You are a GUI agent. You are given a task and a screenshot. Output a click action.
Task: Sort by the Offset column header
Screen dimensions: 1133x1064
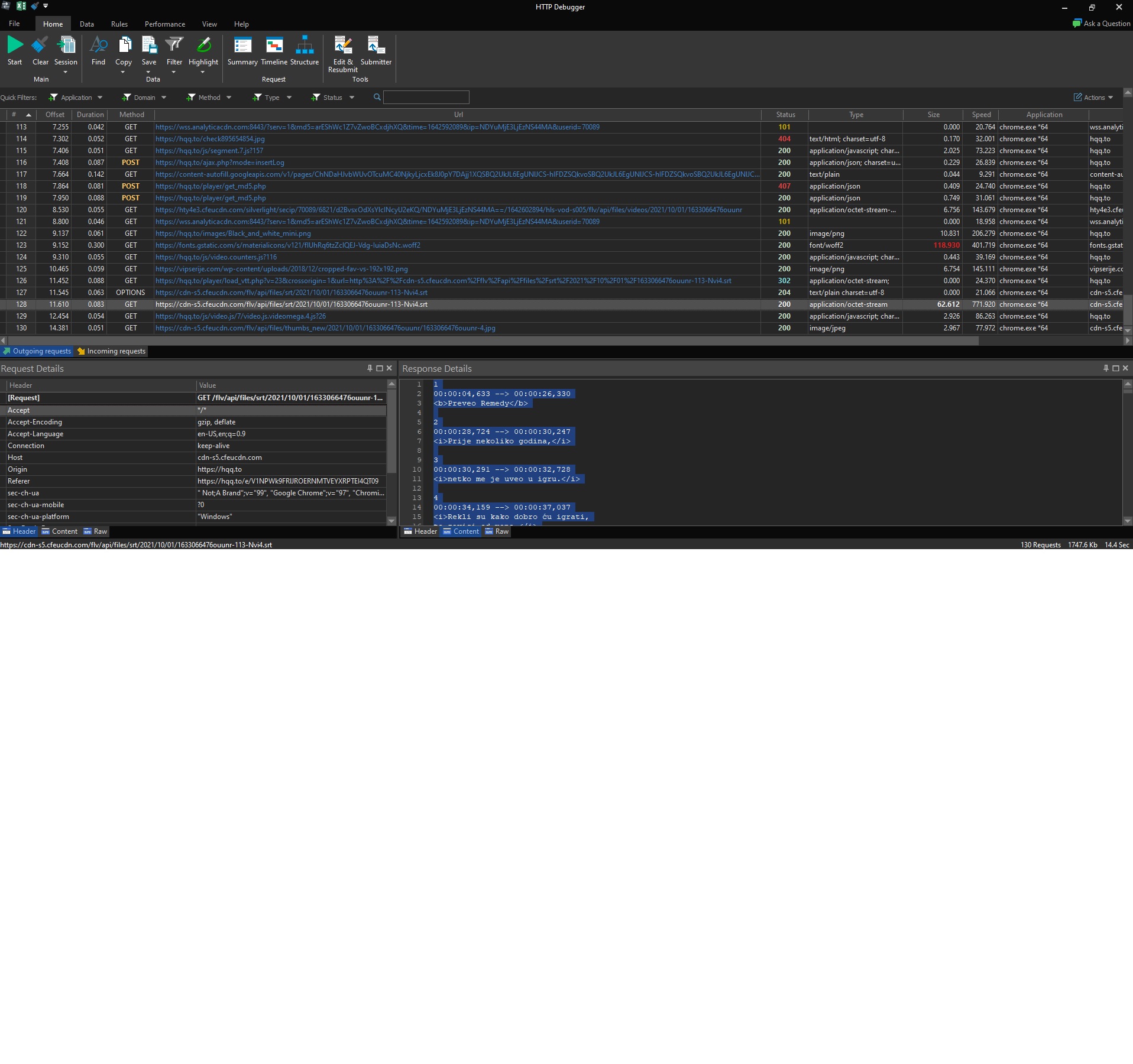[55, 115]
